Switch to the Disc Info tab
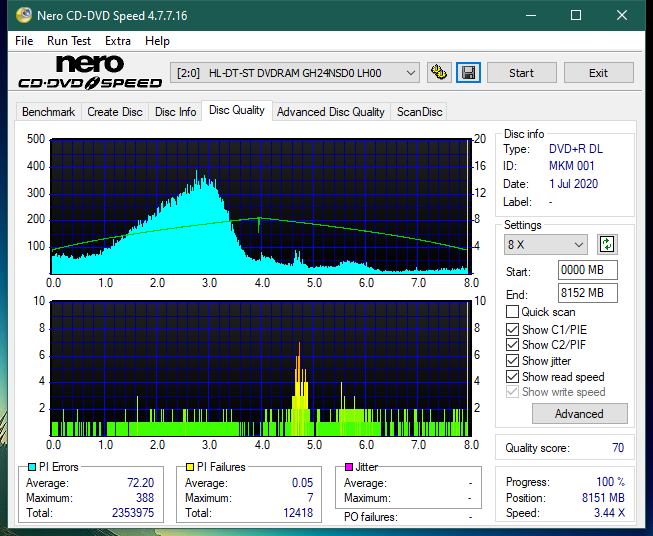The height and width of the screenshot is (536, 653). [175, 112]
